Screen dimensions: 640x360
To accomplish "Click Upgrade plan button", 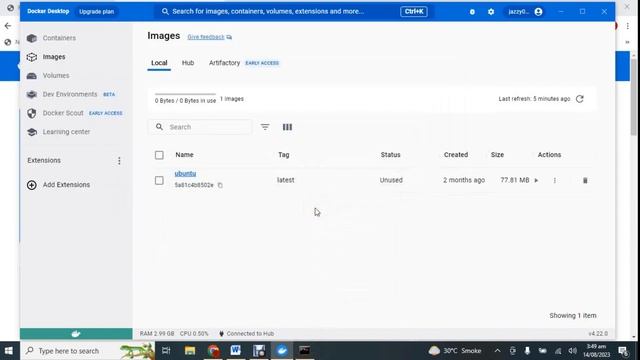I will (96, 11).
